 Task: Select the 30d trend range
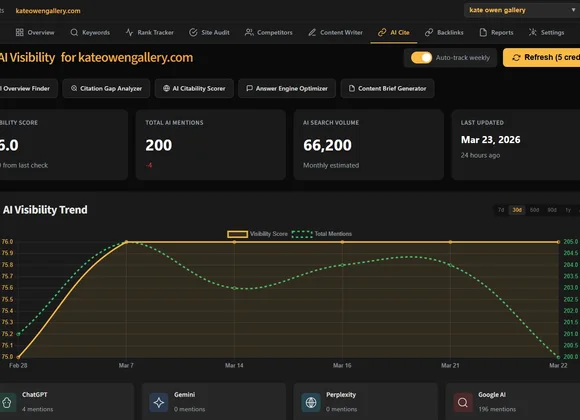click(517, 210)
